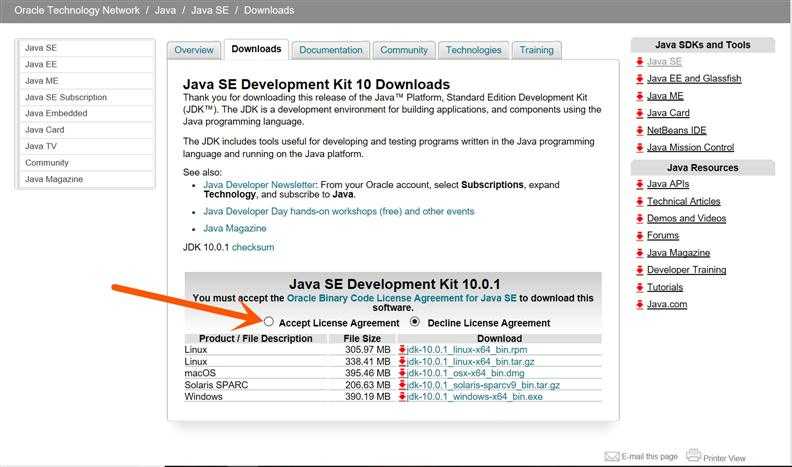
Task: Open Demos and Videos link
Action: click(686, 219)
